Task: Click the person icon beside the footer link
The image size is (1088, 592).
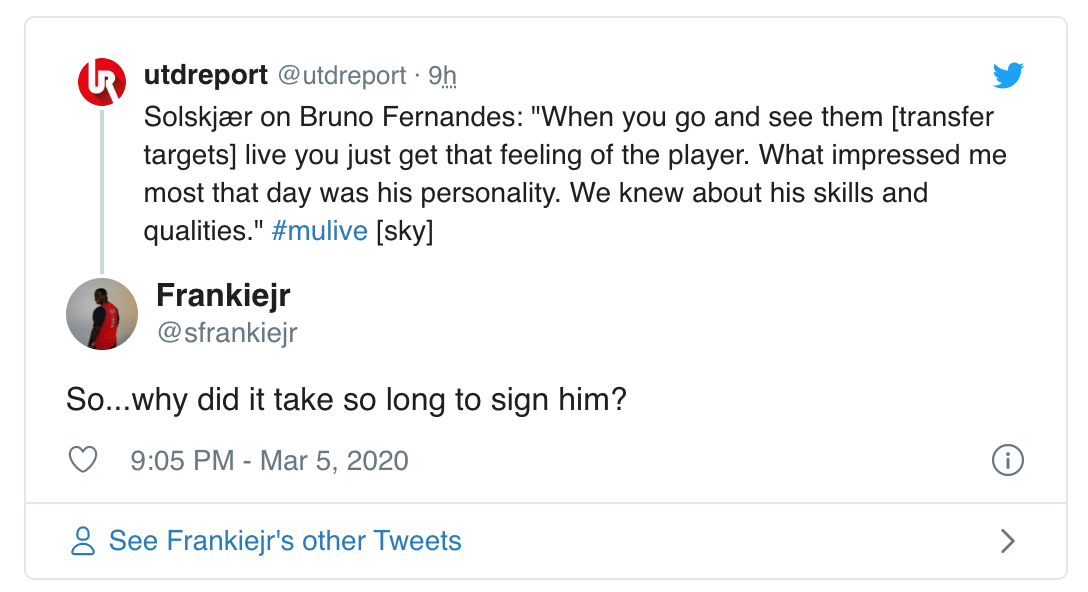Action: [82, 540]
